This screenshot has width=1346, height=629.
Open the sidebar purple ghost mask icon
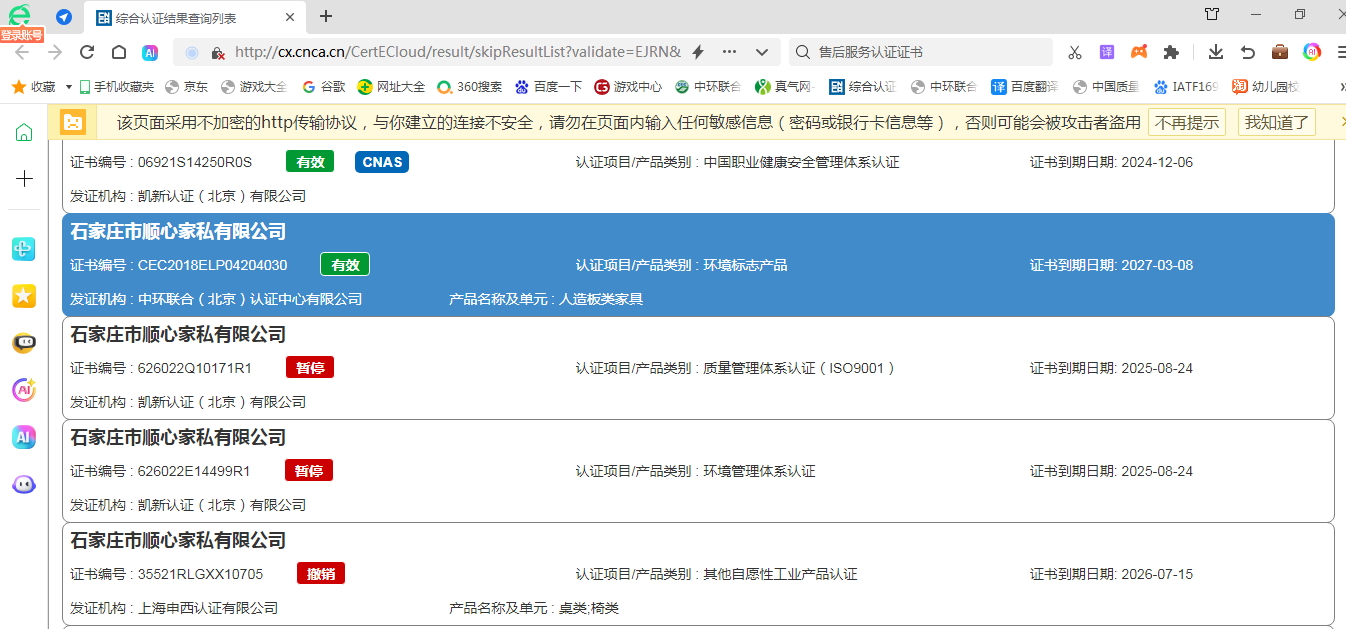(x=24, y=484)
